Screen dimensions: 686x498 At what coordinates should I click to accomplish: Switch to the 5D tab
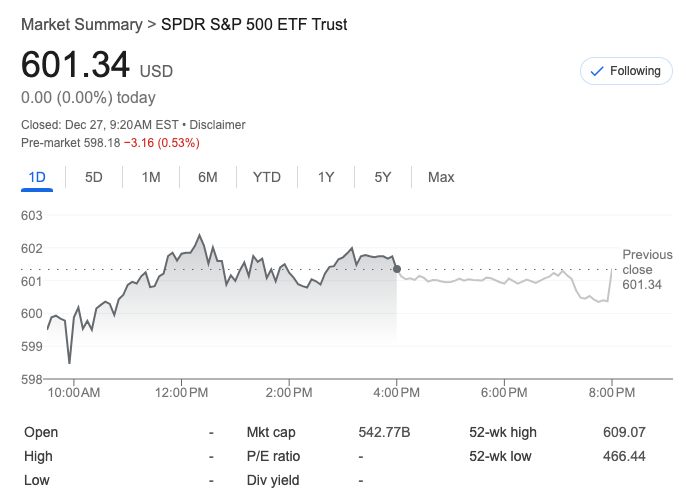(x=94, y=177)
